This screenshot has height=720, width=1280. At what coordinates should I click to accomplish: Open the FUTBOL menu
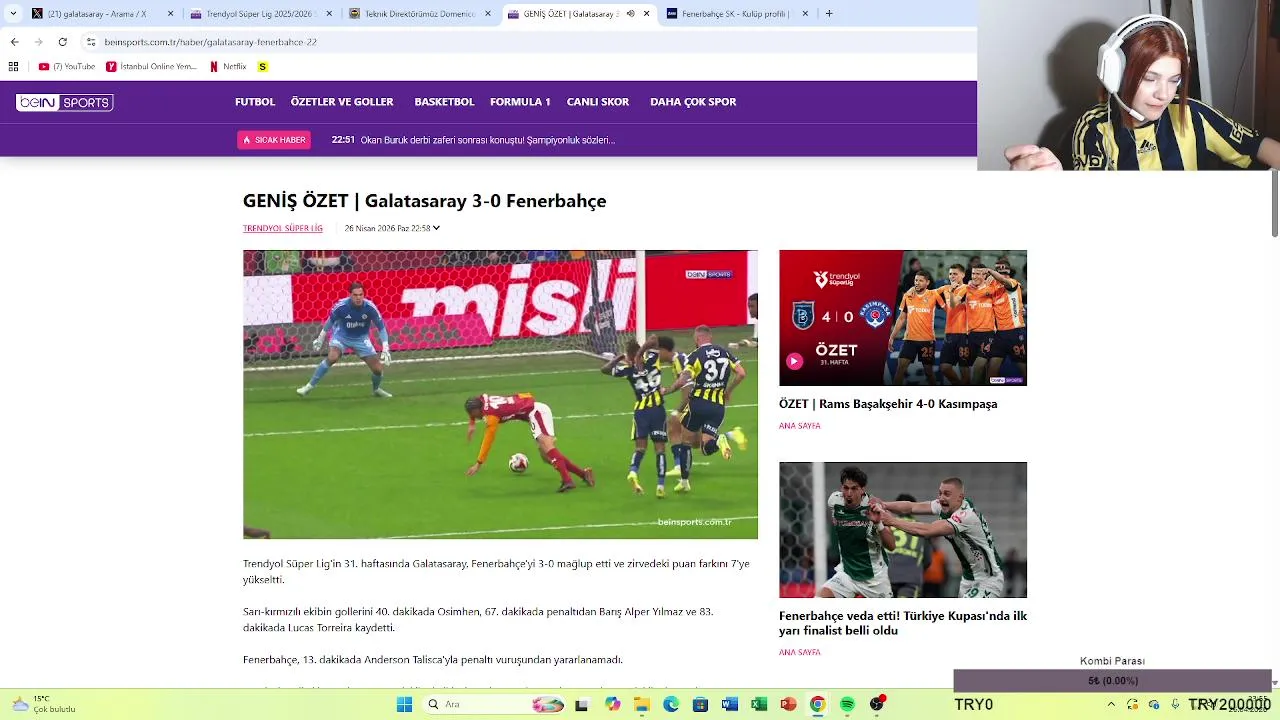coord(255,102)
